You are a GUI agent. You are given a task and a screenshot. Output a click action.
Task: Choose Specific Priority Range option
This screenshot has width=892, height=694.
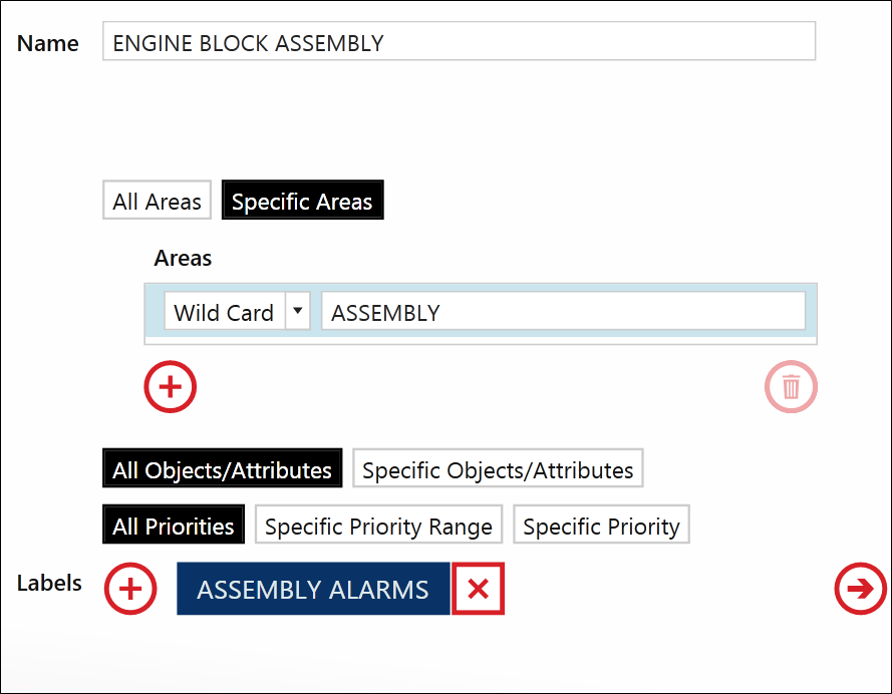pos(379,524)
